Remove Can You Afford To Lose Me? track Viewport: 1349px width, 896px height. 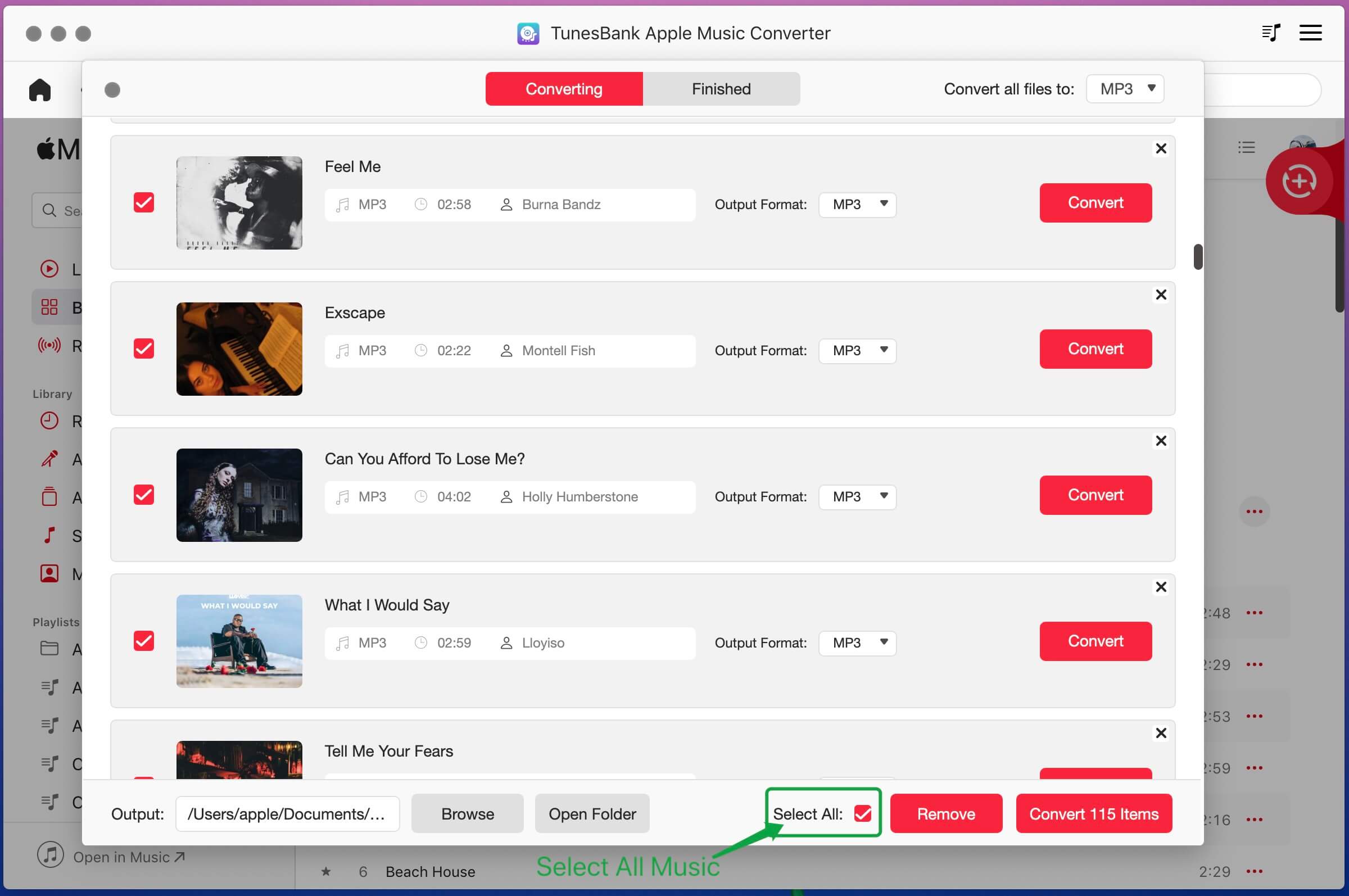pos(1161,441)
